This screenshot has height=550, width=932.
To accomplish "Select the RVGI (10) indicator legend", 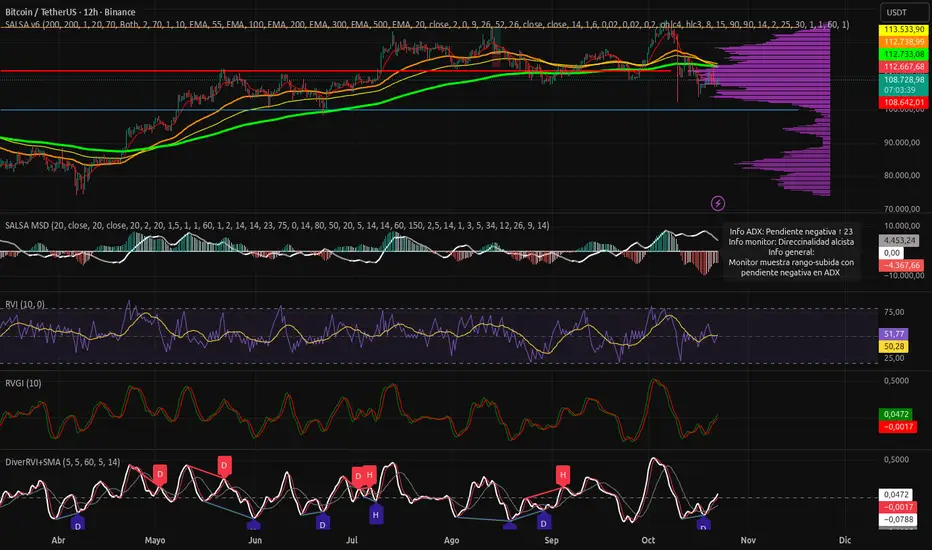I will [x=23, y=383].
